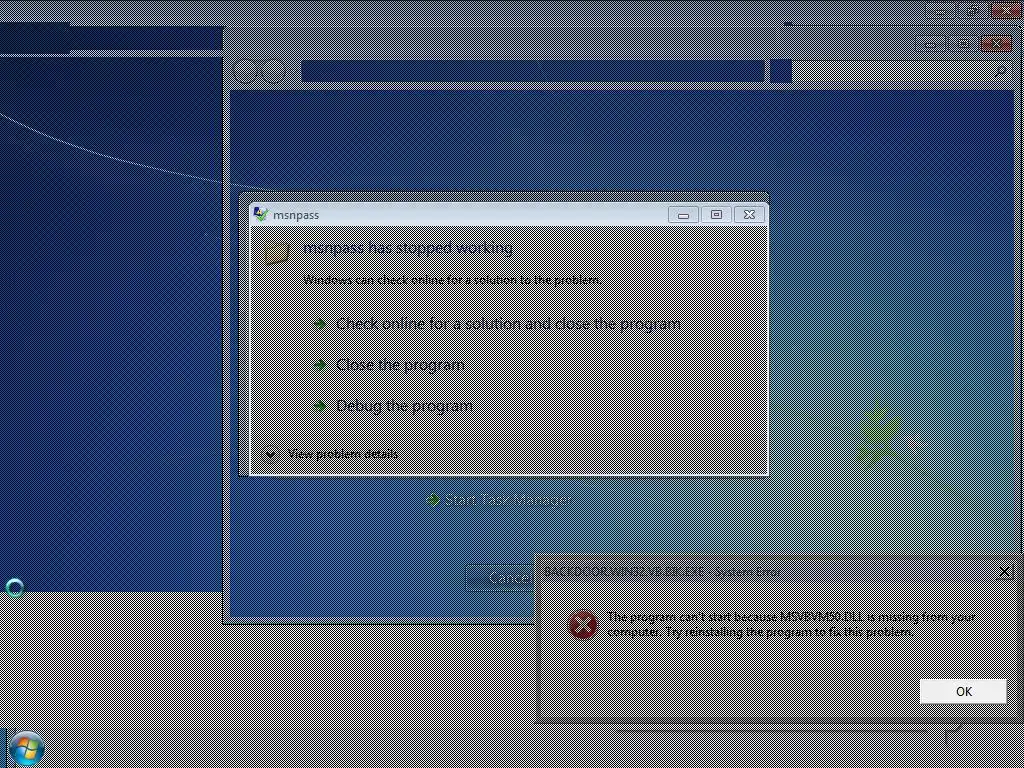Click the green arrow beside 'Debug the program'
1024x768 pixels.
point(319,406)
